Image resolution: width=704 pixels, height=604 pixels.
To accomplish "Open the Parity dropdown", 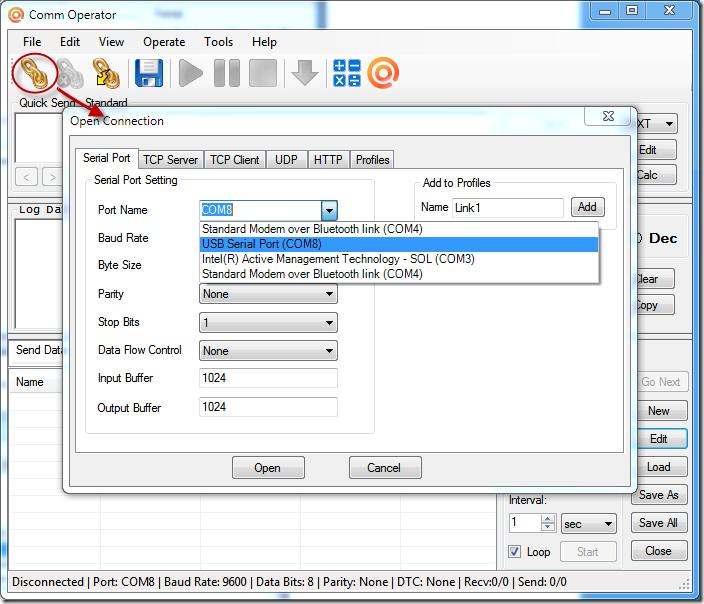I will coord(268,294).
